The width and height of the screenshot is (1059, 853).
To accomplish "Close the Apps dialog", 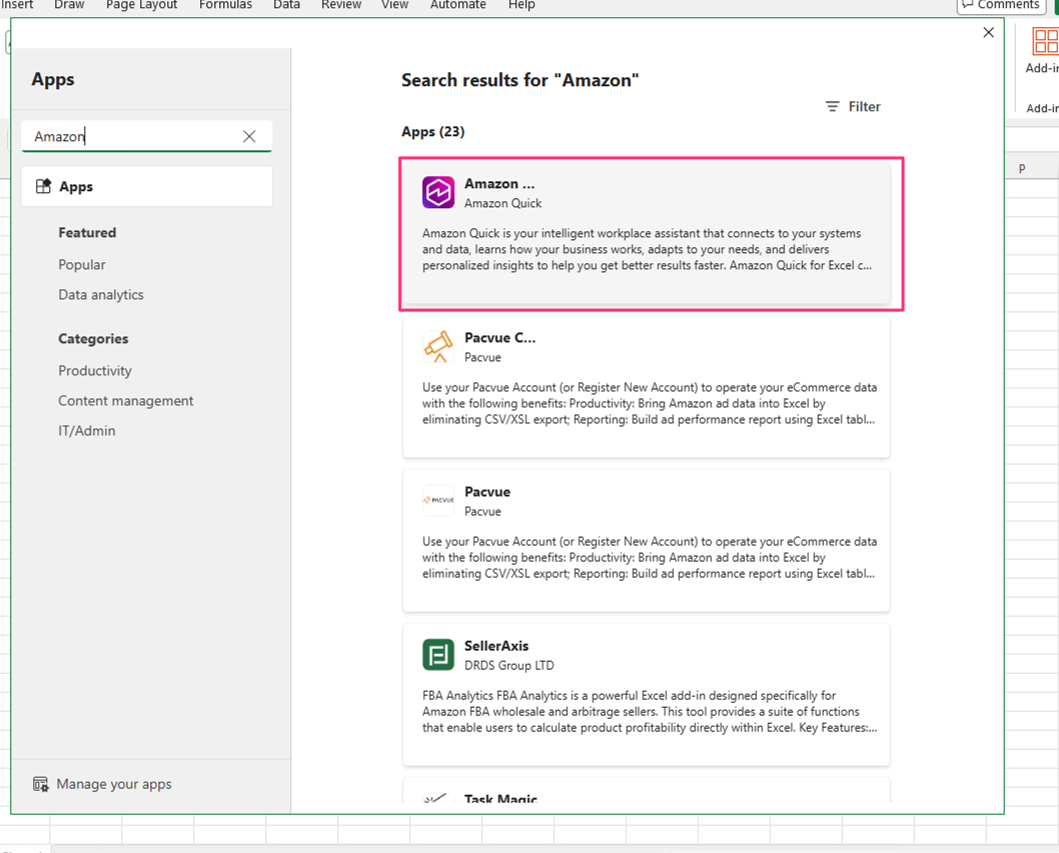I will 989,32.
